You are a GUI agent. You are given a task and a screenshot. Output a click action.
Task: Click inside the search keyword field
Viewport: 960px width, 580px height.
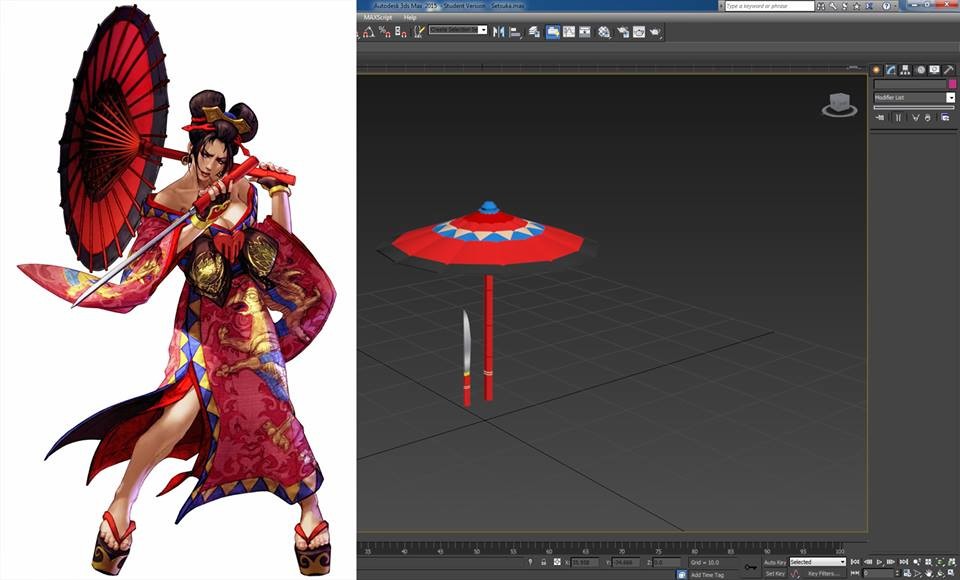770,5
